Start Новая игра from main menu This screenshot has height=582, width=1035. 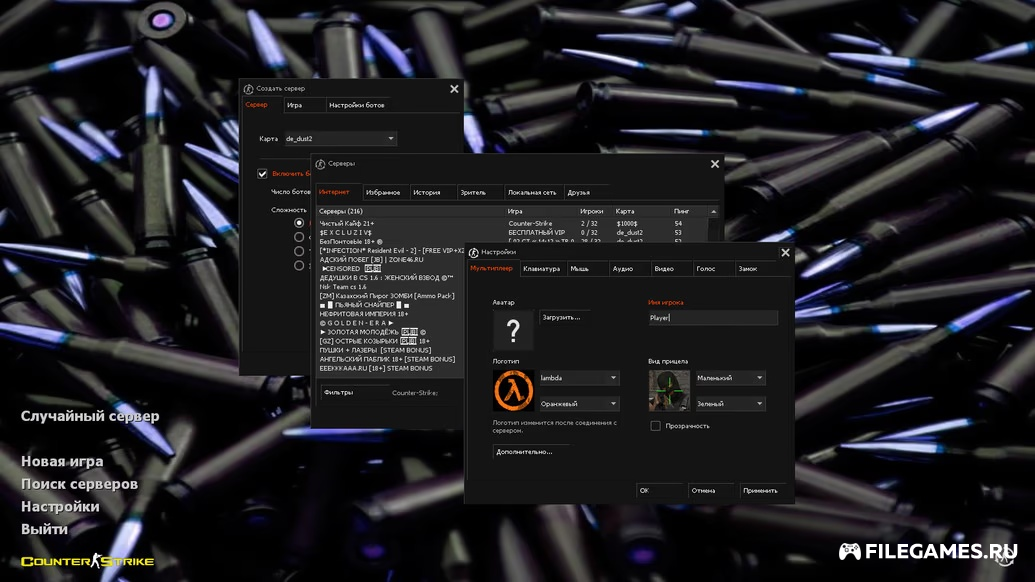62,461
